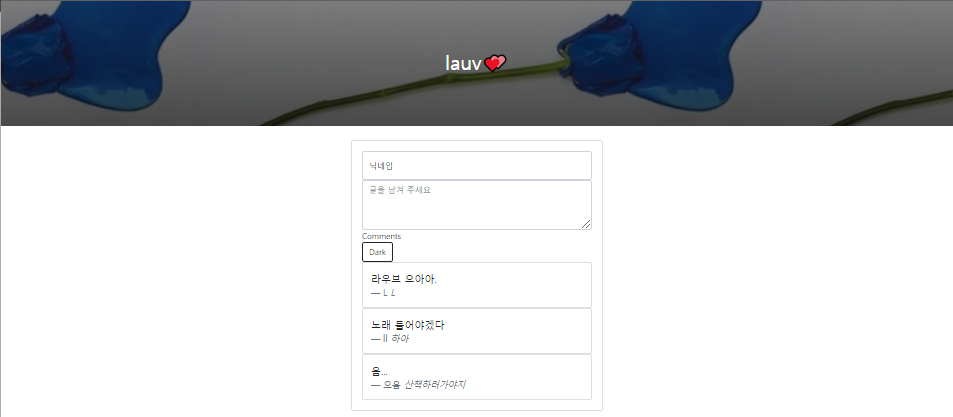Screen dimensions: 953x417
Task: Focus the 닉네임 nickname input field
Action: (x=476, y=165)
